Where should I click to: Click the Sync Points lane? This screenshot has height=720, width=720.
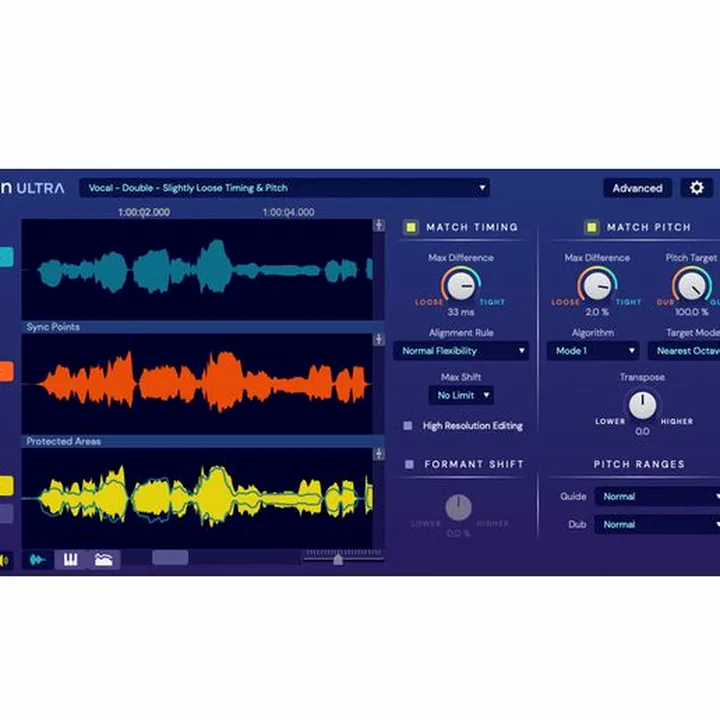click(x=203, y=327)
